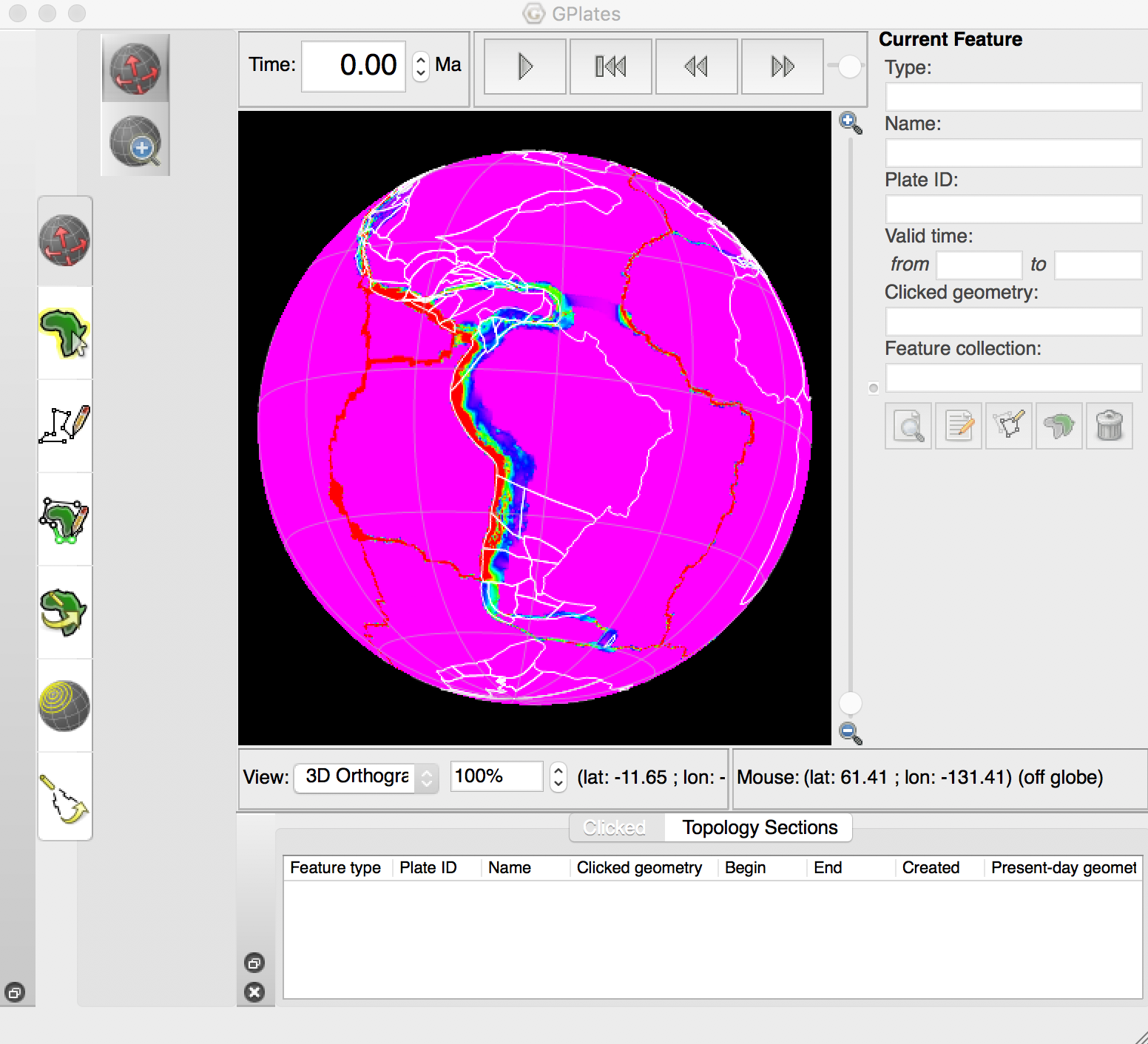The image size is (1148, 1044).
Task: Select the Digitisation polyline pencil tool
Action: pyautogui.click(x=65, y=426)
